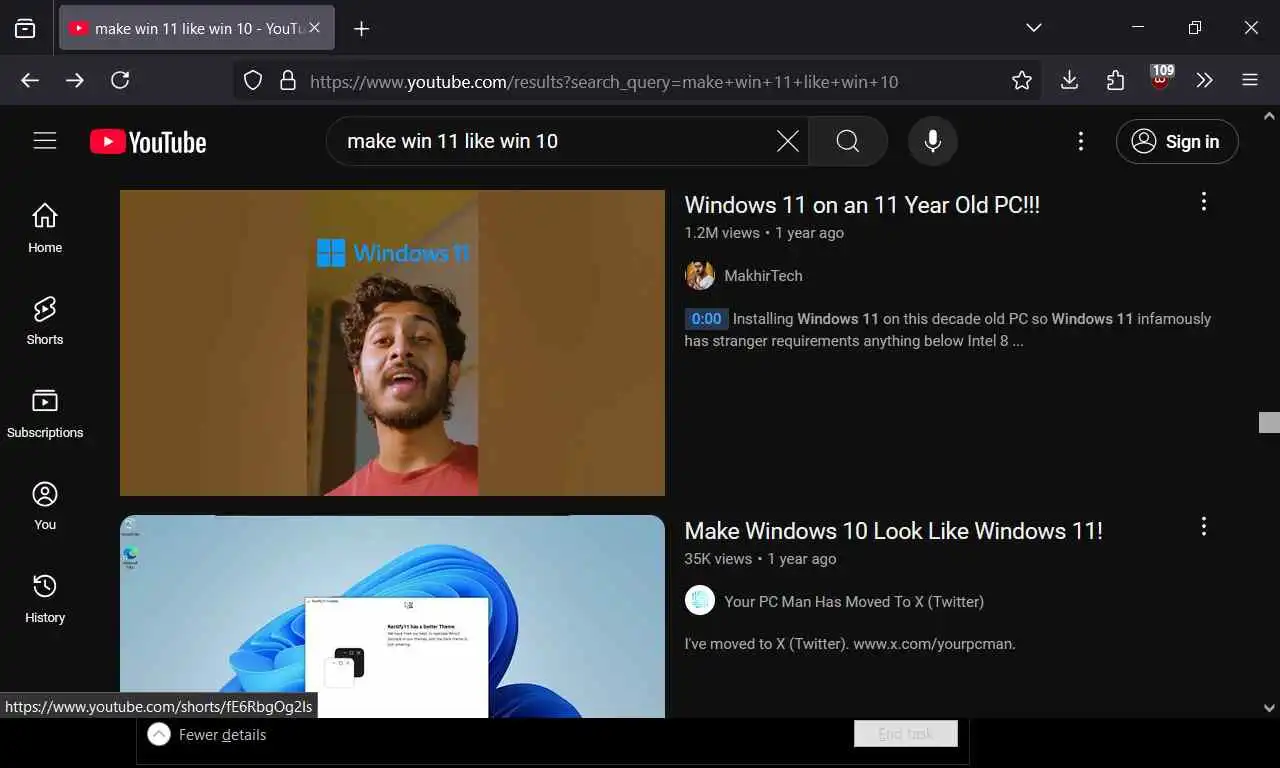The width and height of the screenshot is (1280, 768).
Task: Open action menu for Make Windows 10 video
Action: coord(1203,526)
